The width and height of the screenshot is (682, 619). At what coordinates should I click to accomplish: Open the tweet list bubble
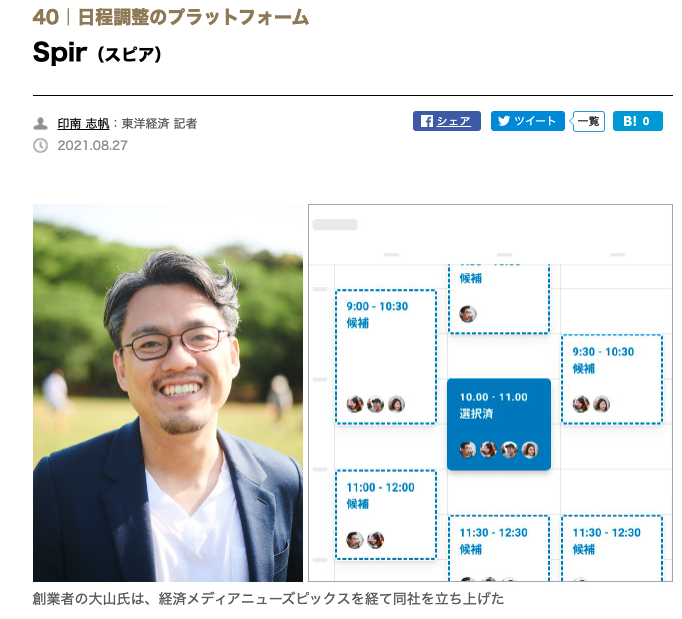point(589,121)
